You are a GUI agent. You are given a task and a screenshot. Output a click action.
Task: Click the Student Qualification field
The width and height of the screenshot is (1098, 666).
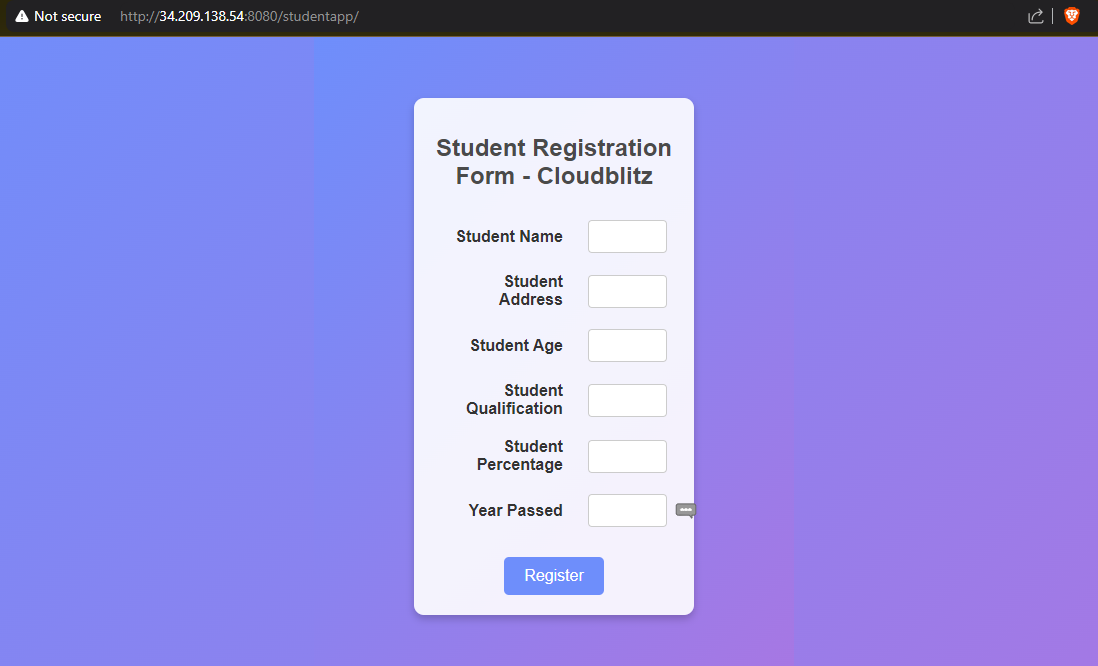[x=627, y=401]
